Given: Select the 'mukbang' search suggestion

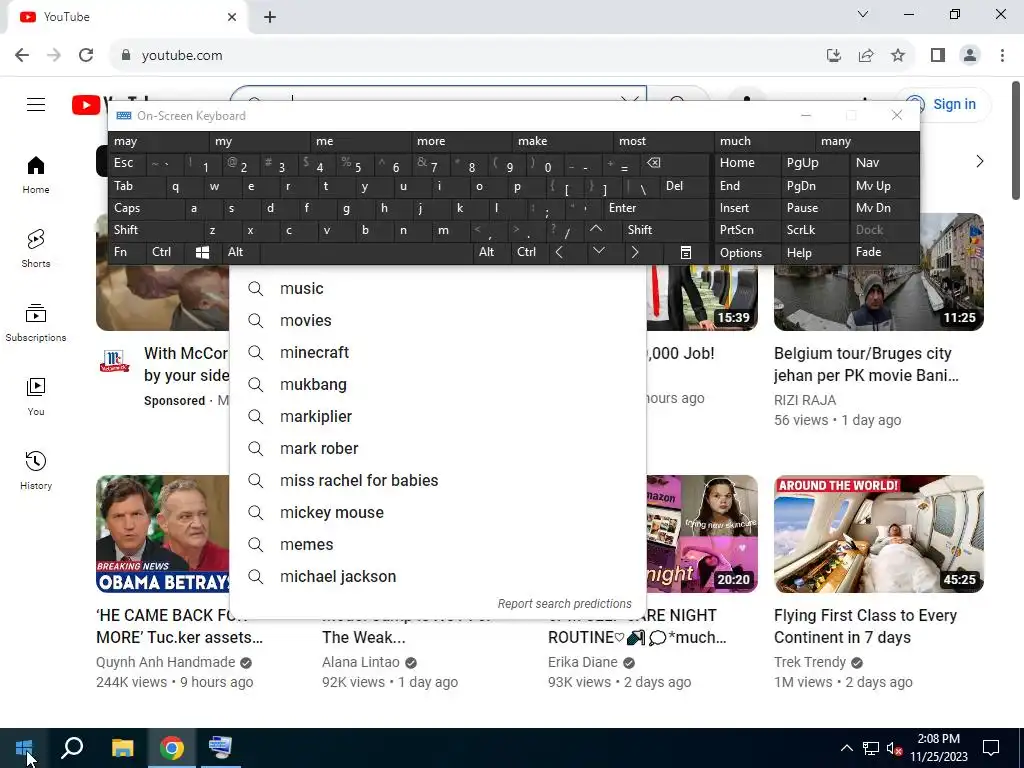Looking at the screenshot, I should click(438, 385).
